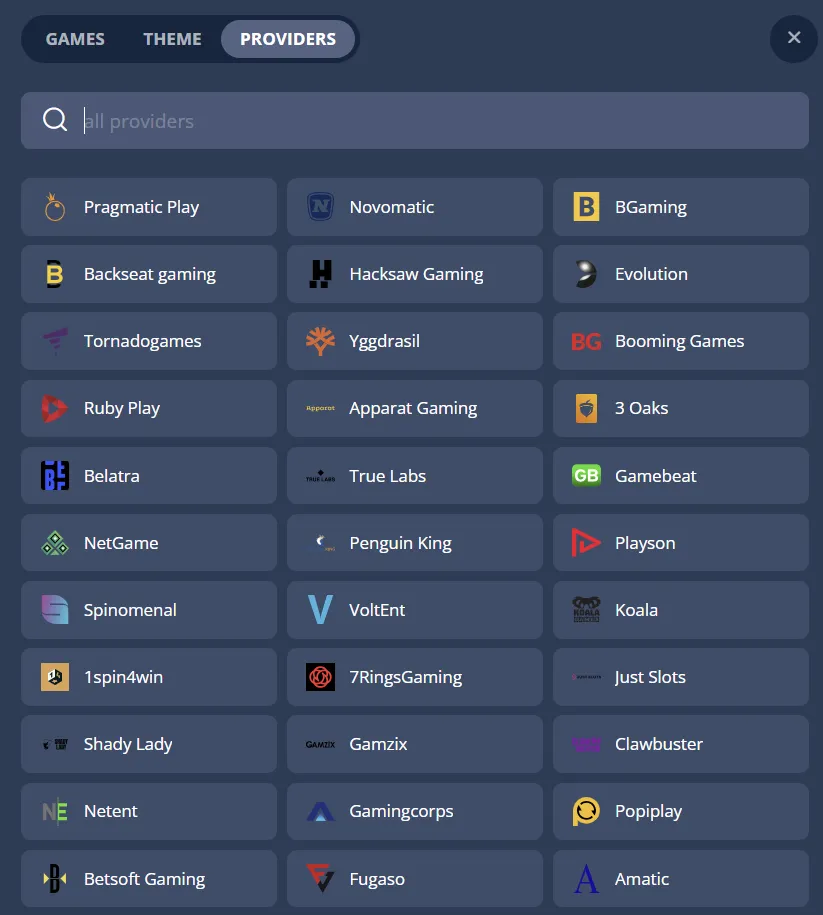Click the '3 Oaks' provider name
The height and width of the screenshot is (915, 823).
[x=641, y=408]
